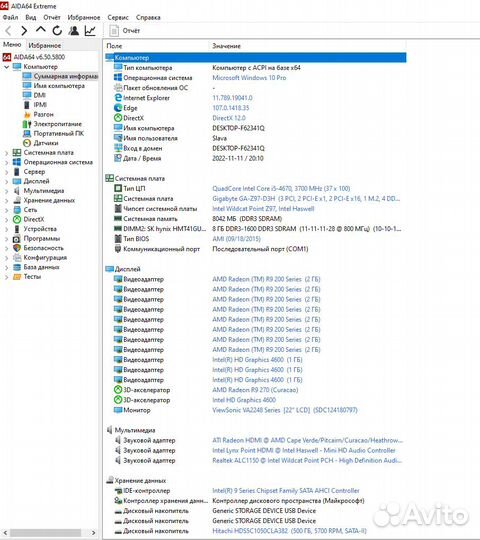This screenshot has height=540, width=480.
Task: Open the Intel Wildcat Point Z97 chipset link
Action: click(263, 209)
